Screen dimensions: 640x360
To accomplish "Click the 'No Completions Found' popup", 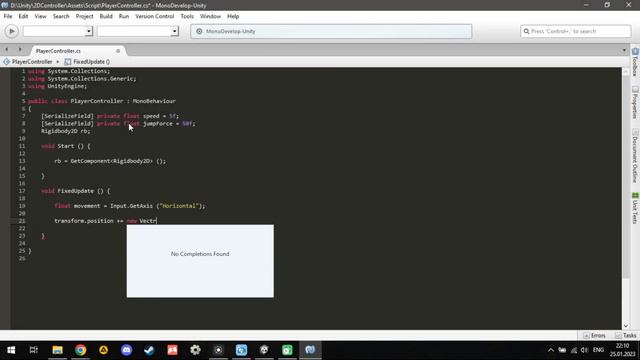I will [x=200, y=261].
